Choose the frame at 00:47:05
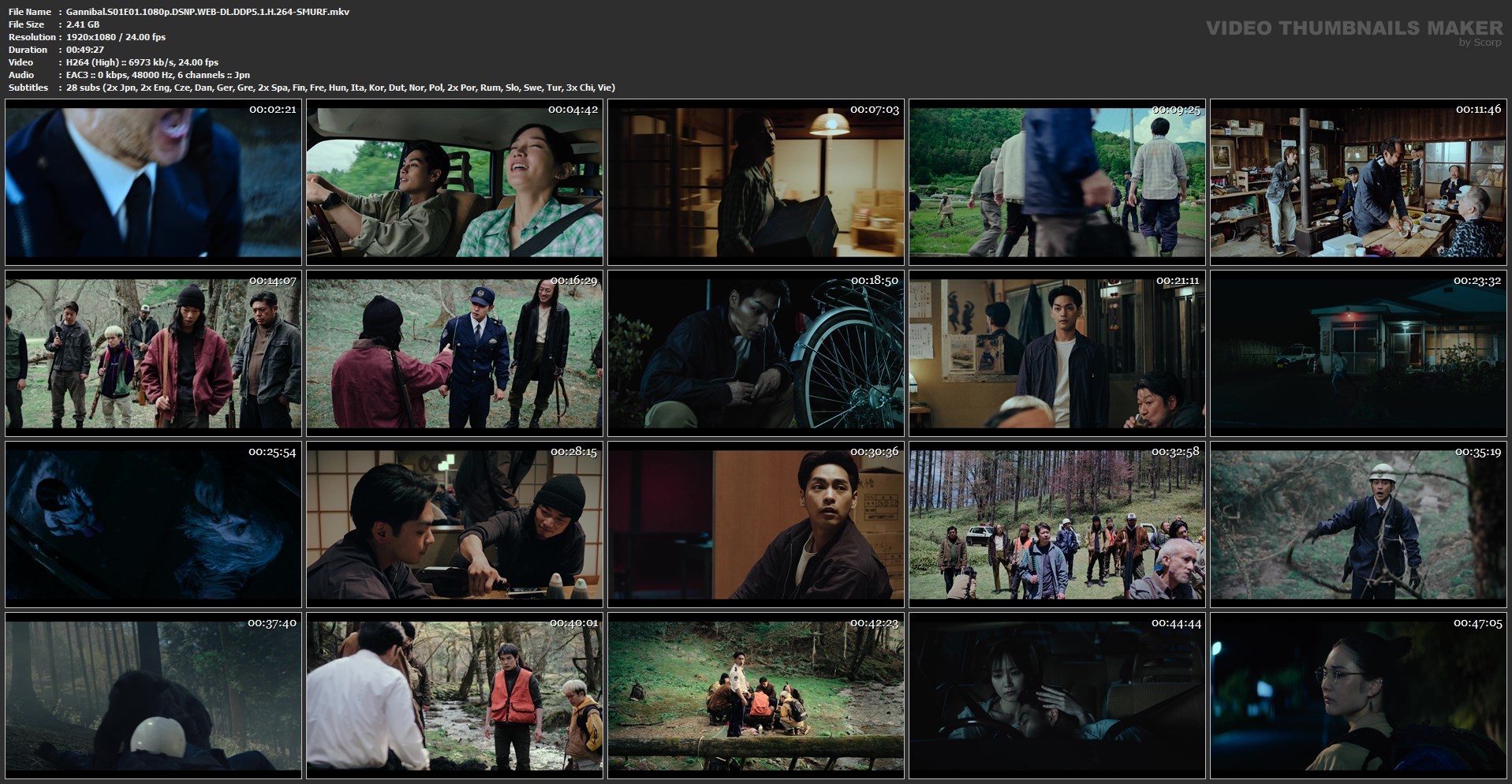The height and width of the screenshot is (784, 1512). click(1358, 696)
